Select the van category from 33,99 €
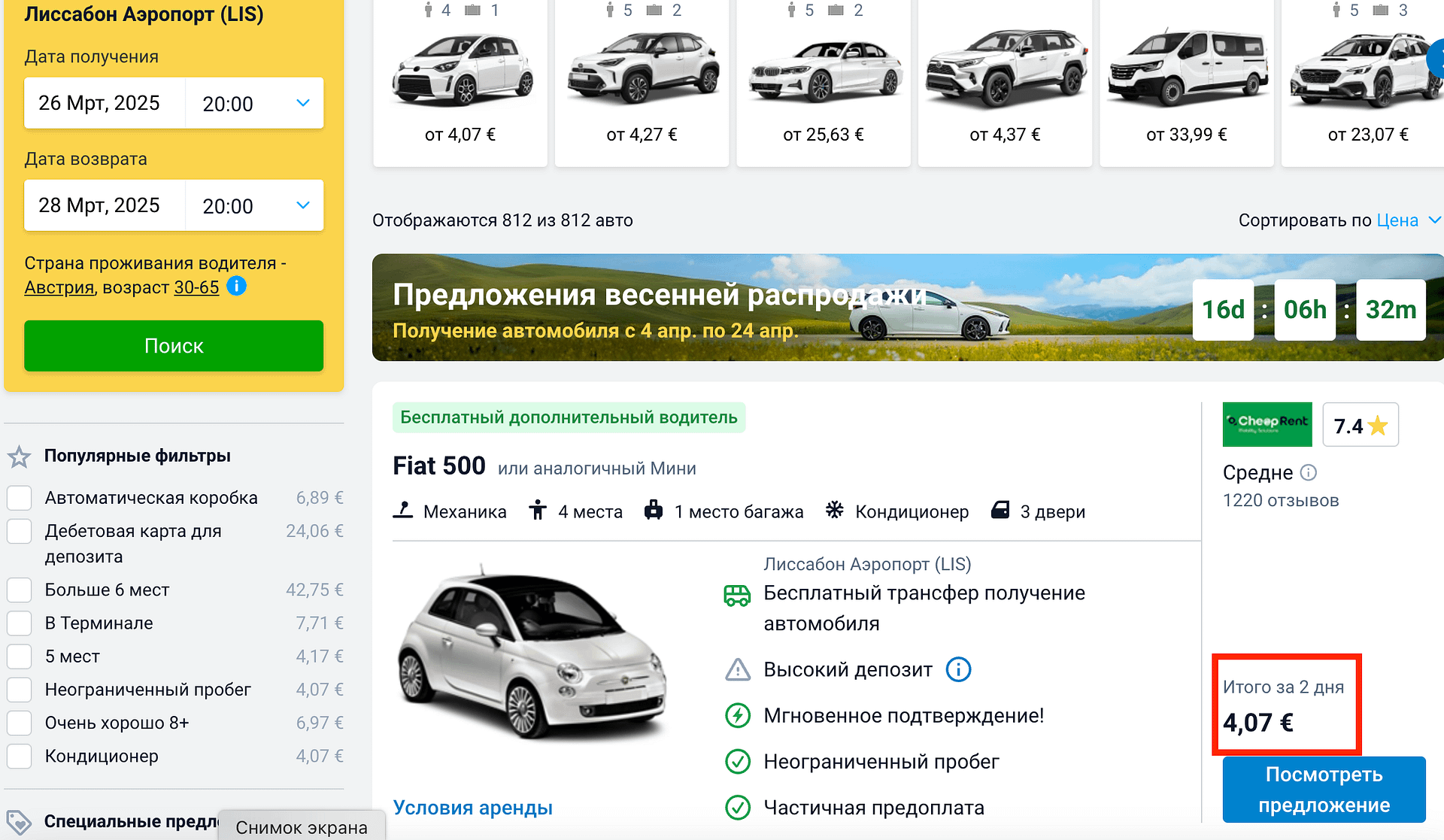This screenshot has width=1444, height=840. pyautogui.click(x=1187, y=83)
